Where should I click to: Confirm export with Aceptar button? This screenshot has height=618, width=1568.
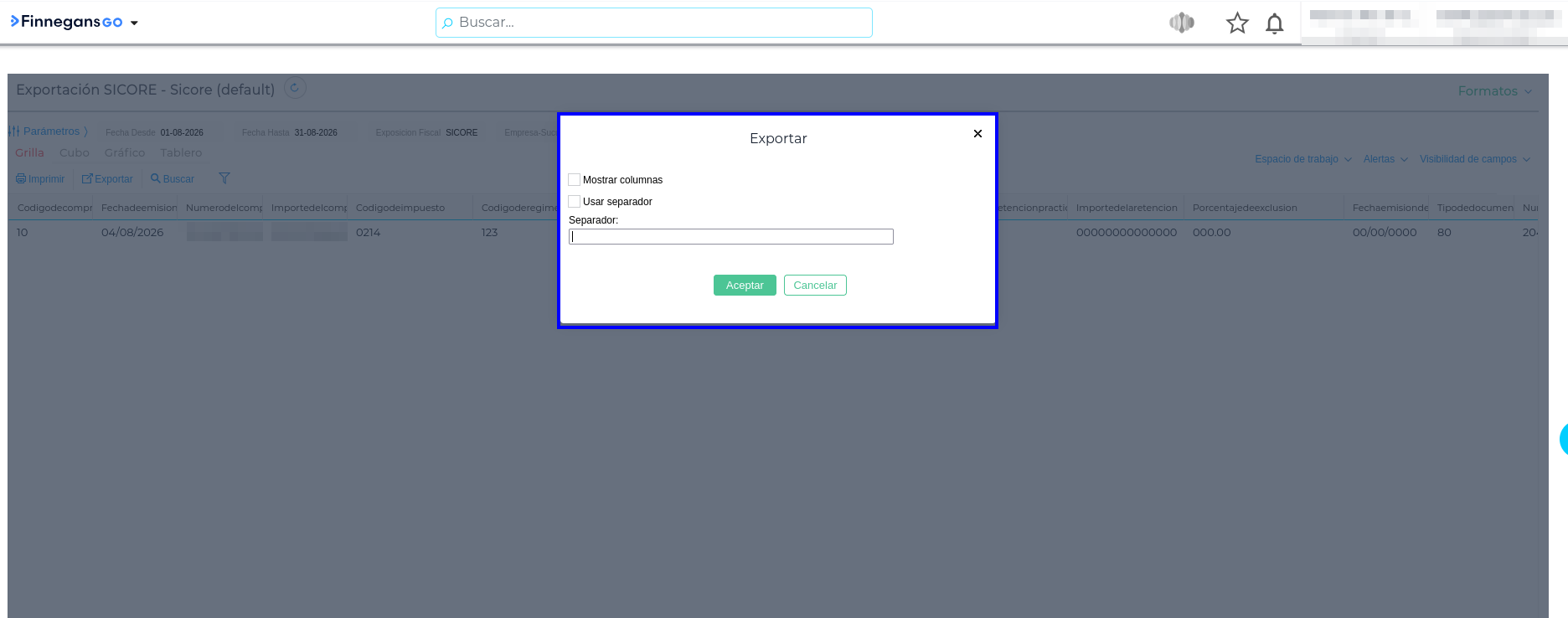(x=745, y=285)
